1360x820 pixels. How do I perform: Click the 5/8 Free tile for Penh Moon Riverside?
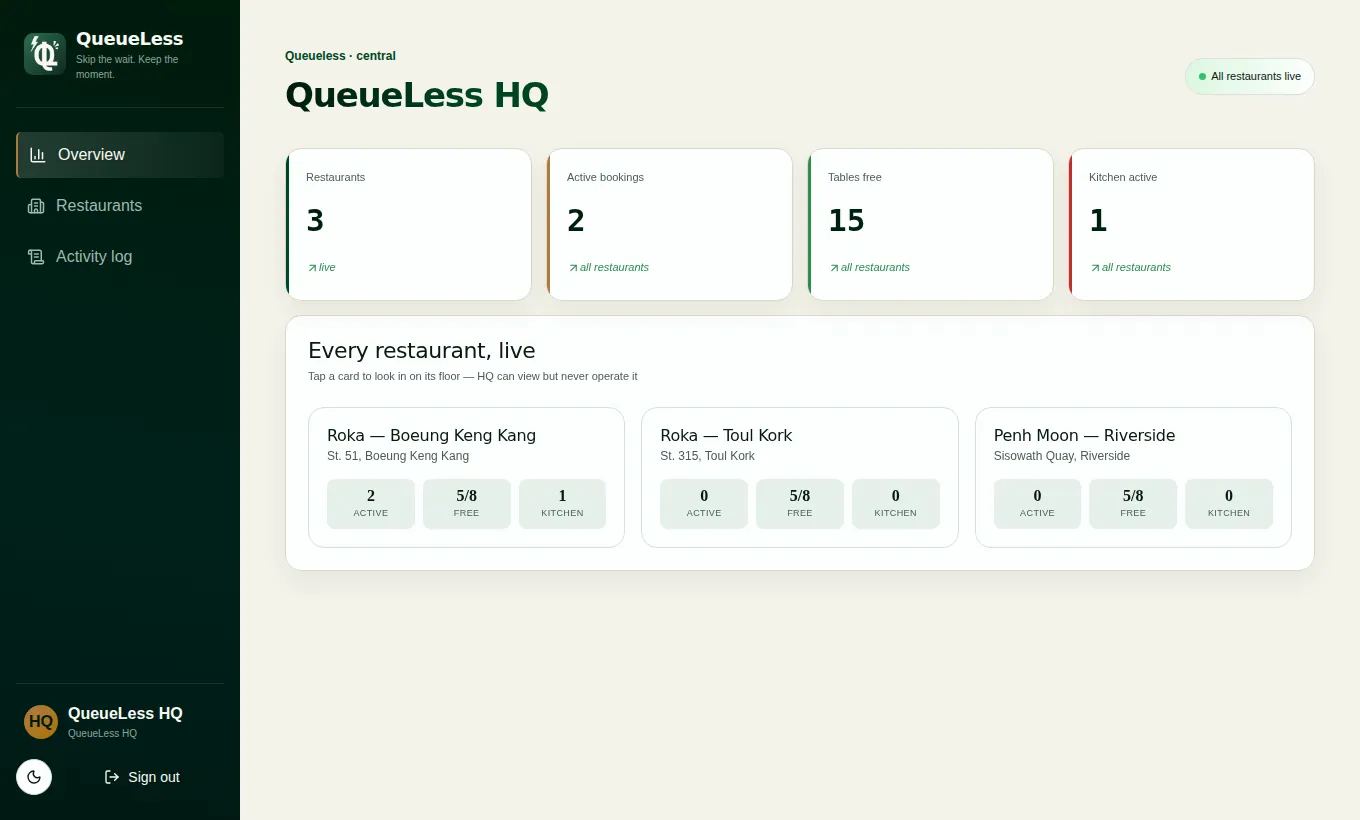pyautogui.click(x=1133, y=504)
